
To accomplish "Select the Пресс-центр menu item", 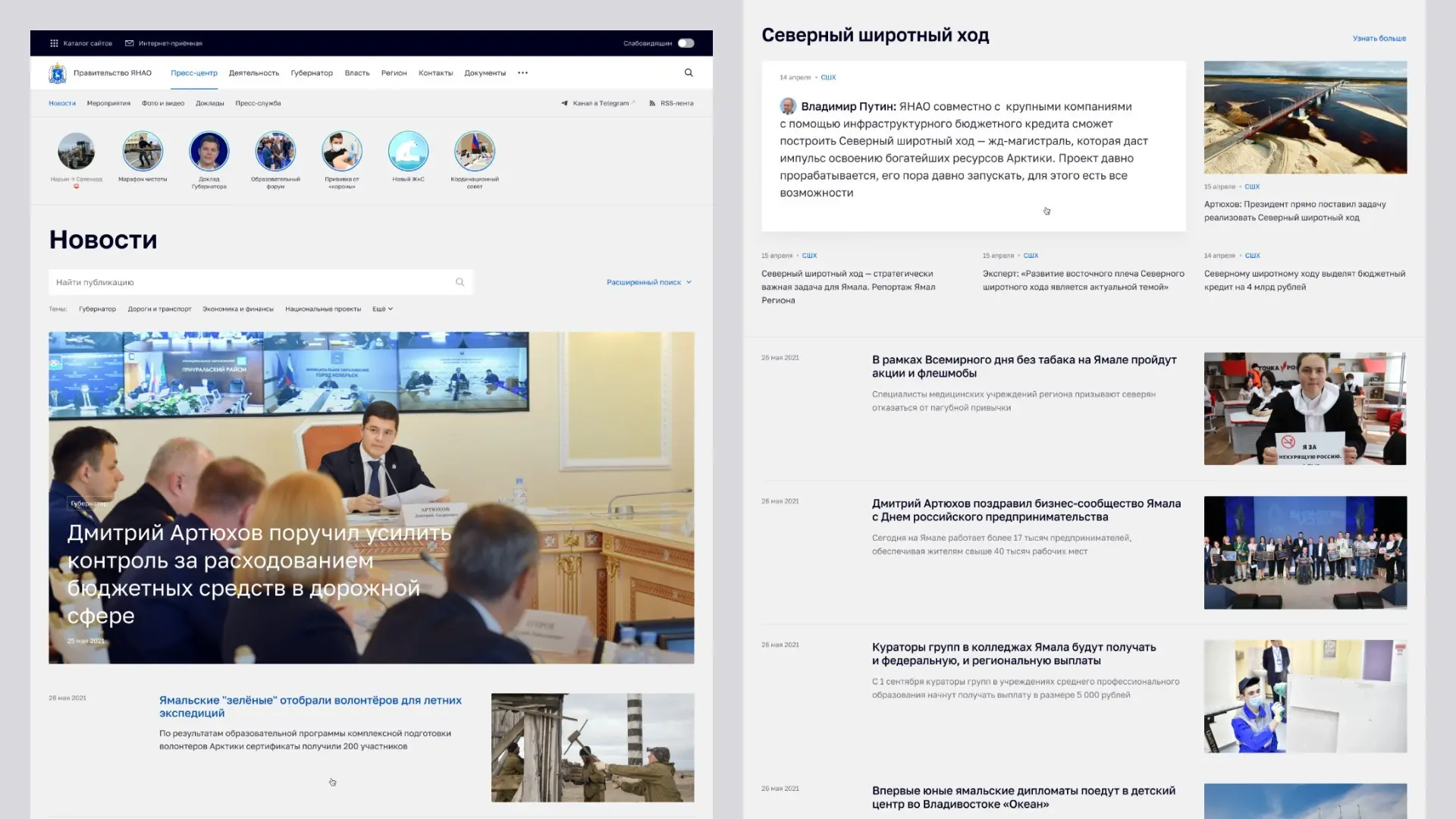I will pos(194,73).
